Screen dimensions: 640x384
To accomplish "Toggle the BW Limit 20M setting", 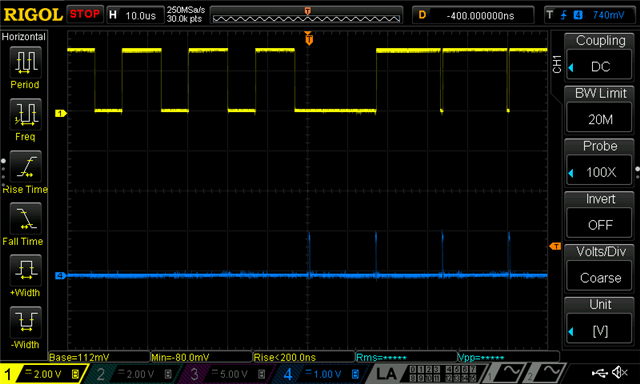I will (600, 110).
